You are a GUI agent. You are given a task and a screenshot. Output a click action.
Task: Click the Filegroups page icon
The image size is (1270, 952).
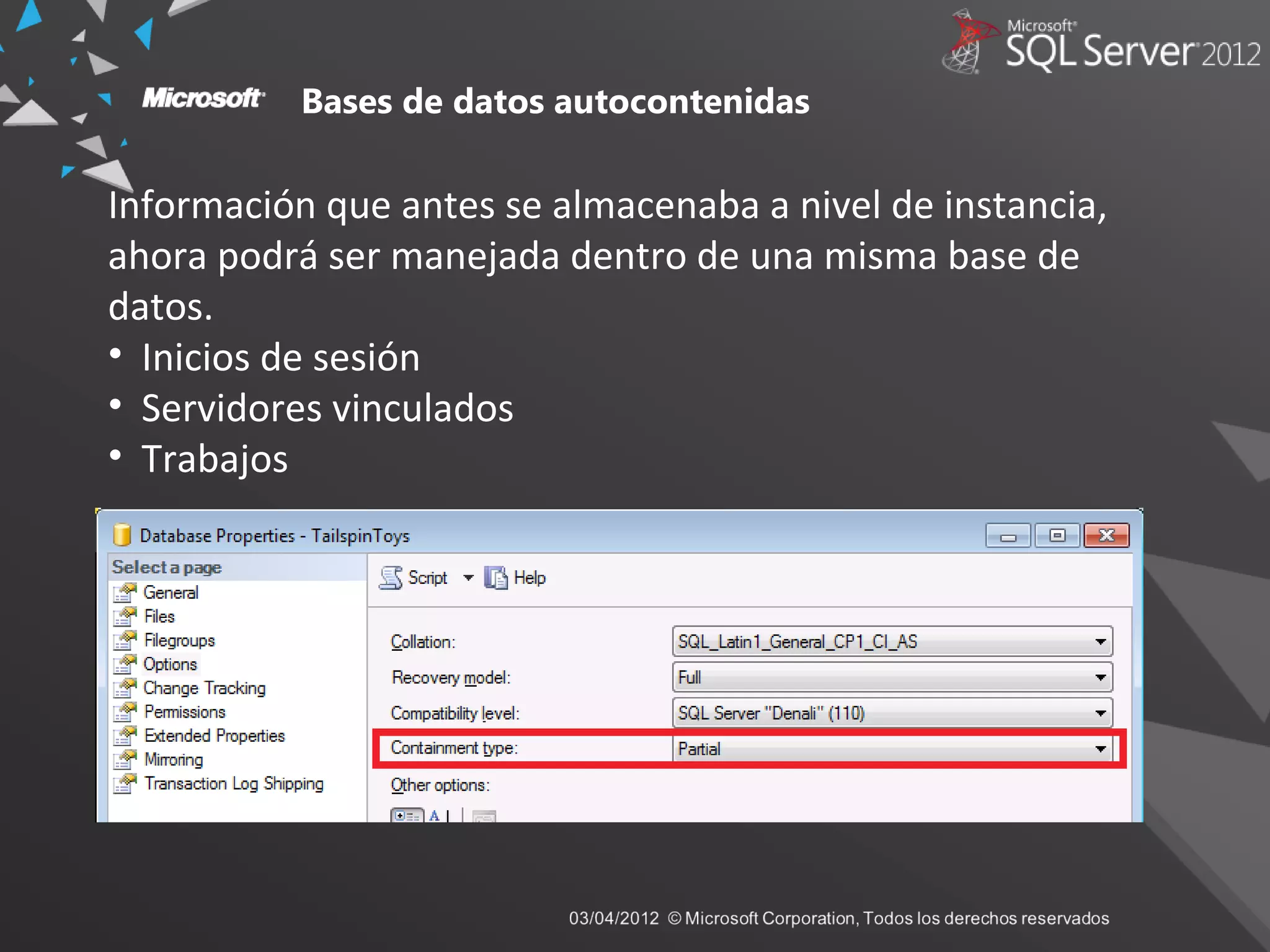(x=125, y=640)
